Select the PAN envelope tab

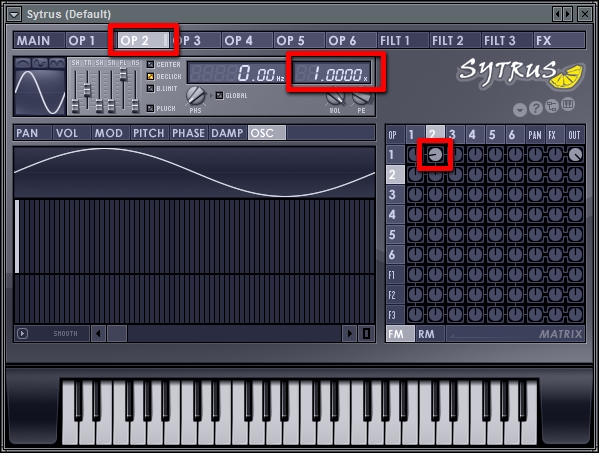[x=32, y=133]
